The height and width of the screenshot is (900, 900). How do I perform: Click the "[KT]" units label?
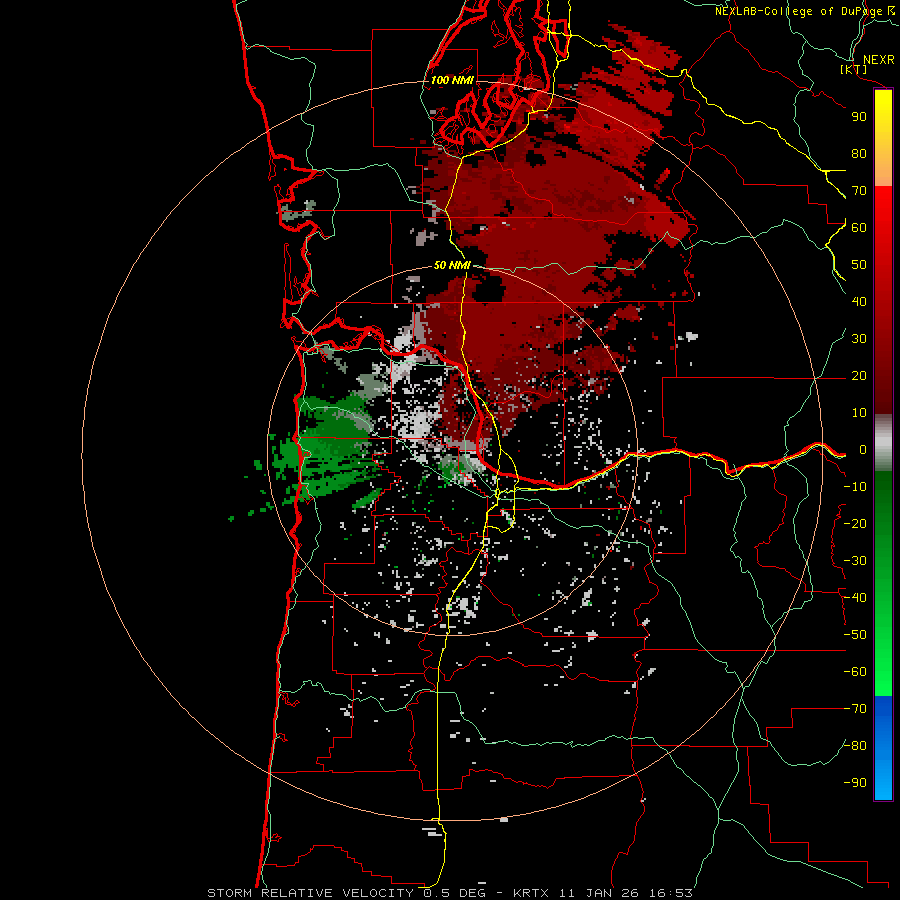pos(853,69)
